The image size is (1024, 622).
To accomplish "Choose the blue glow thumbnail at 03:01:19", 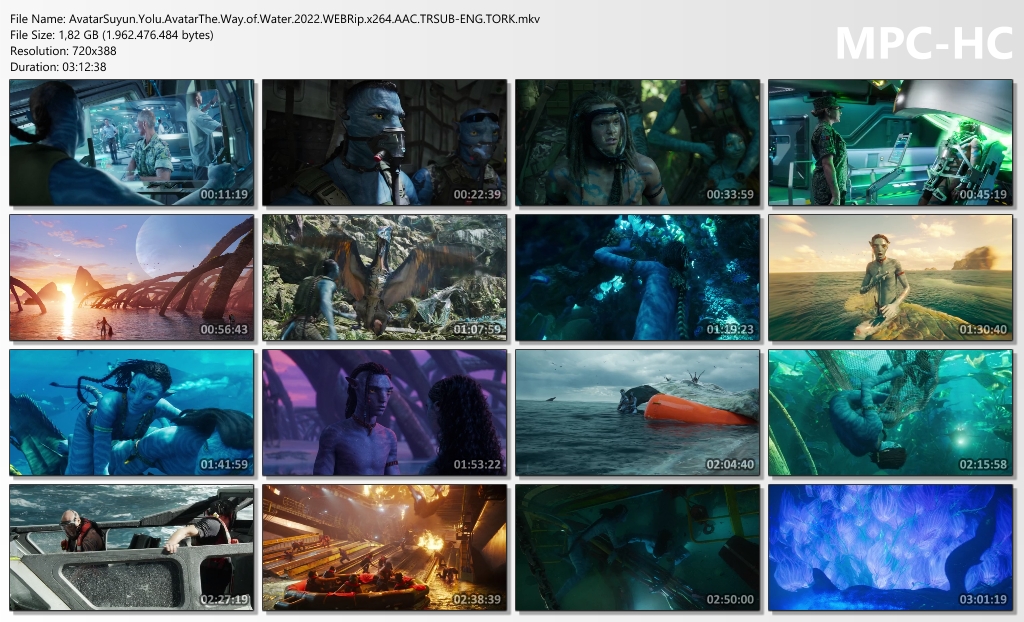I will (x=891, y=548).
